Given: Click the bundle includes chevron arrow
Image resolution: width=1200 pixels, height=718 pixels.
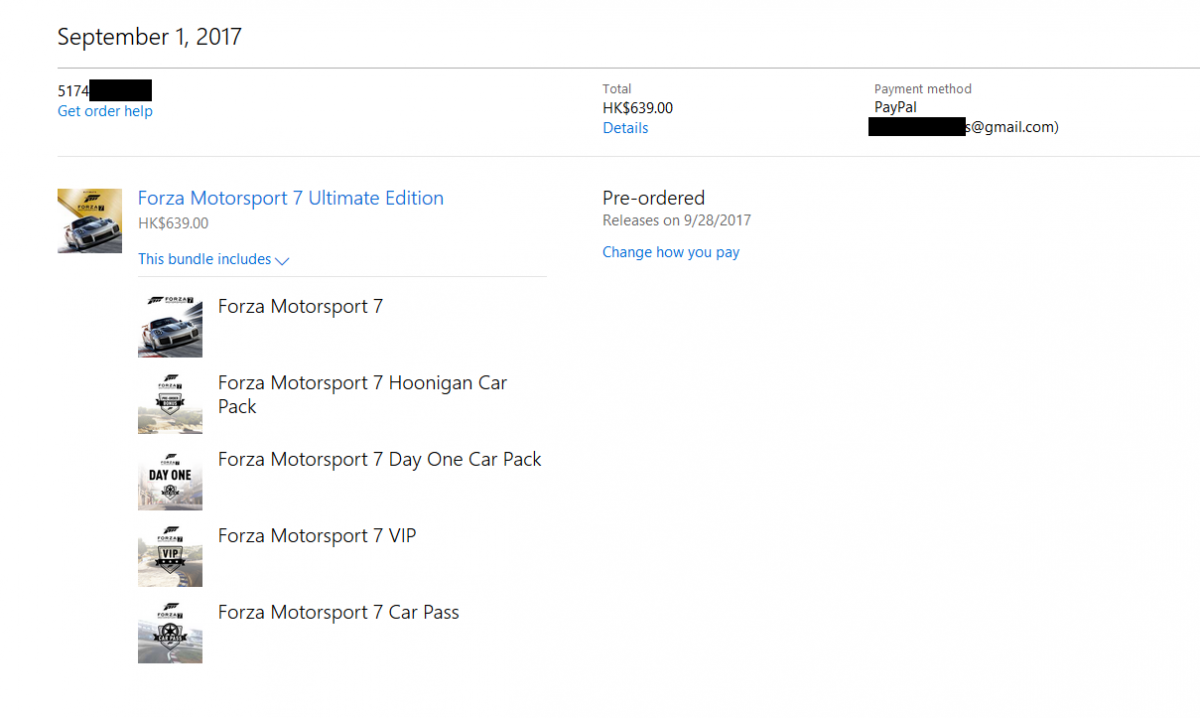Looking at the screenshot, I should coord(282,260).
